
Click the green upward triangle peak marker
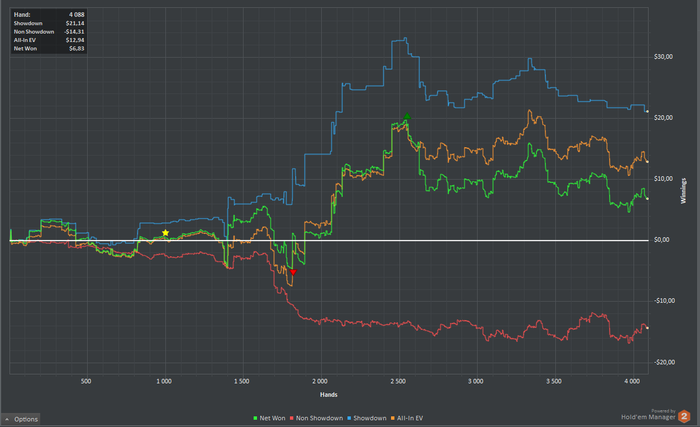[x=407, y=116]
